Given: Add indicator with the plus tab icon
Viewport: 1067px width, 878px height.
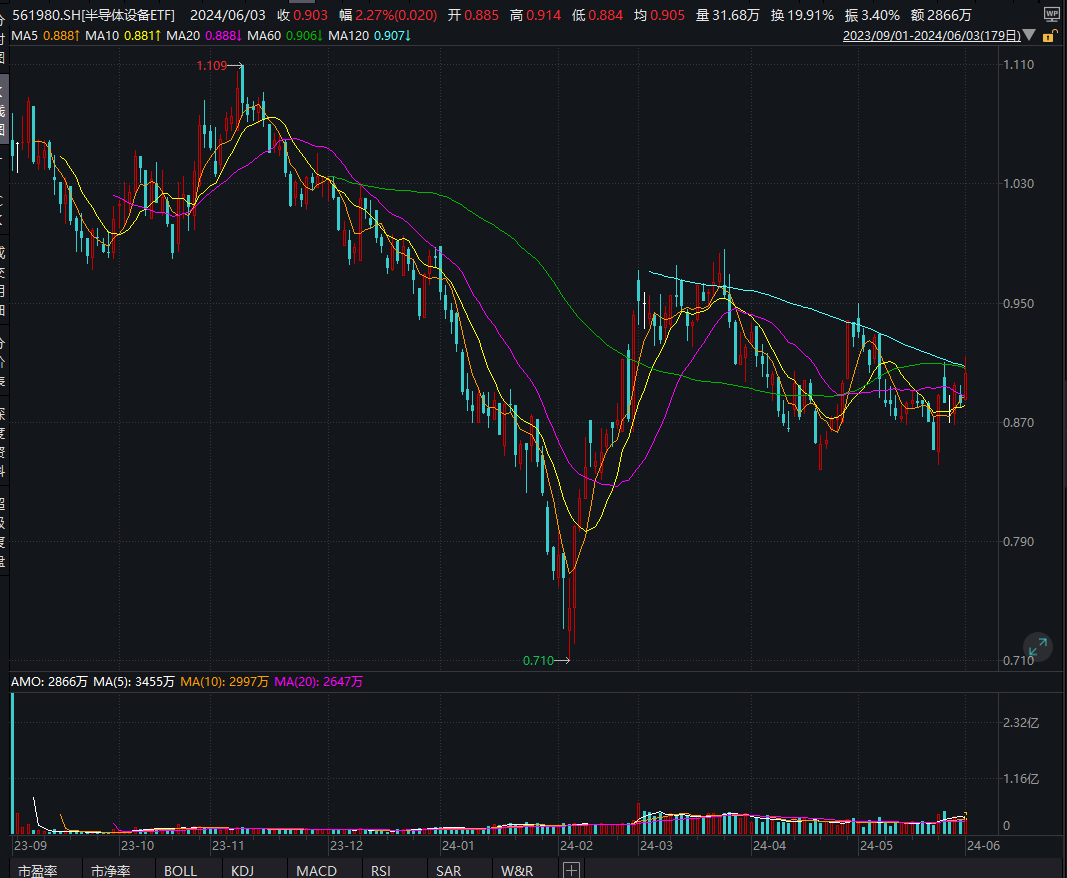Looking at the screenshot, I should pos(572,871).
